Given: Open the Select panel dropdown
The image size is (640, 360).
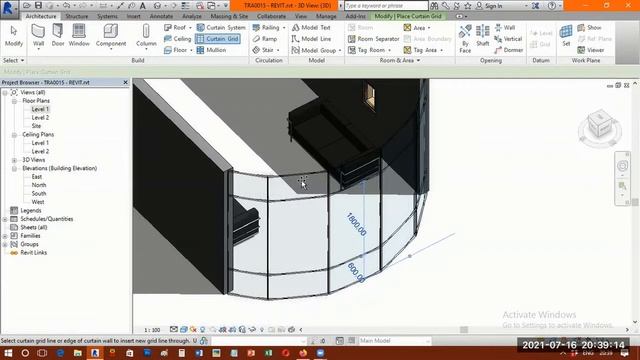Looking at the screenshot, I should tap(13, 60).
